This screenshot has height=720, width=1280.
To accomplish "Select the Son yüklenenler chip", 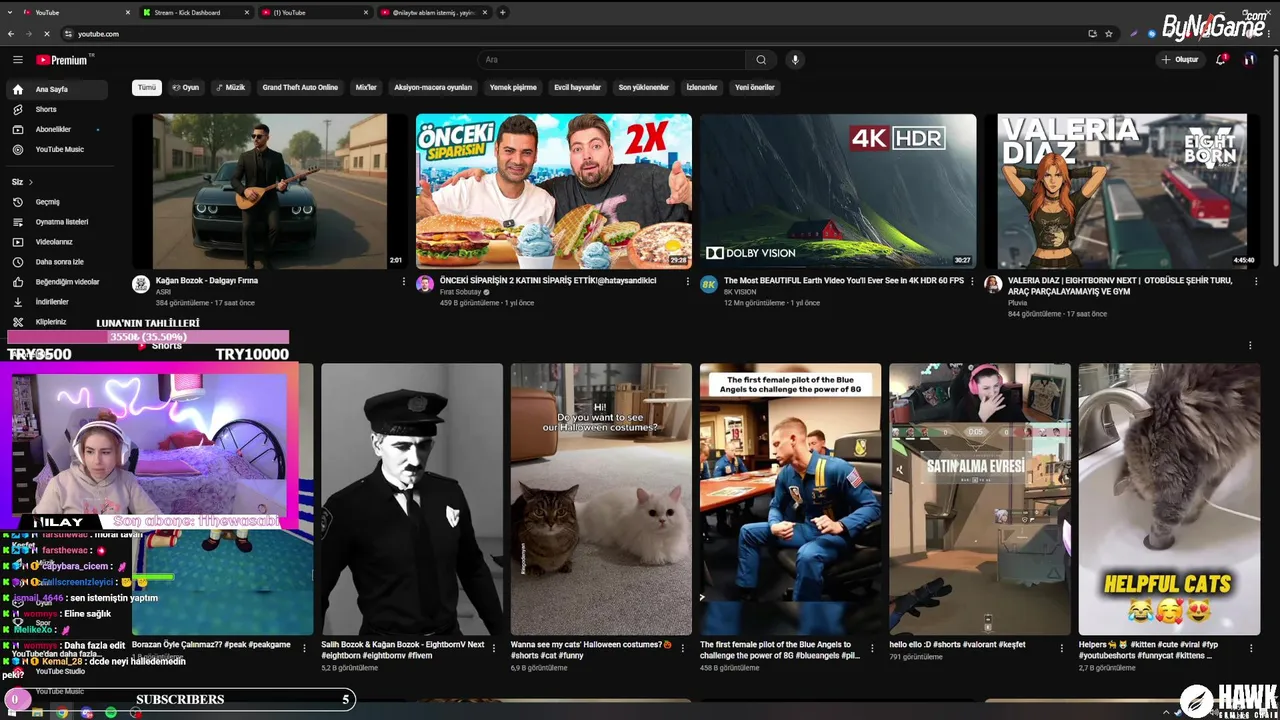I will tap(643, 87).
